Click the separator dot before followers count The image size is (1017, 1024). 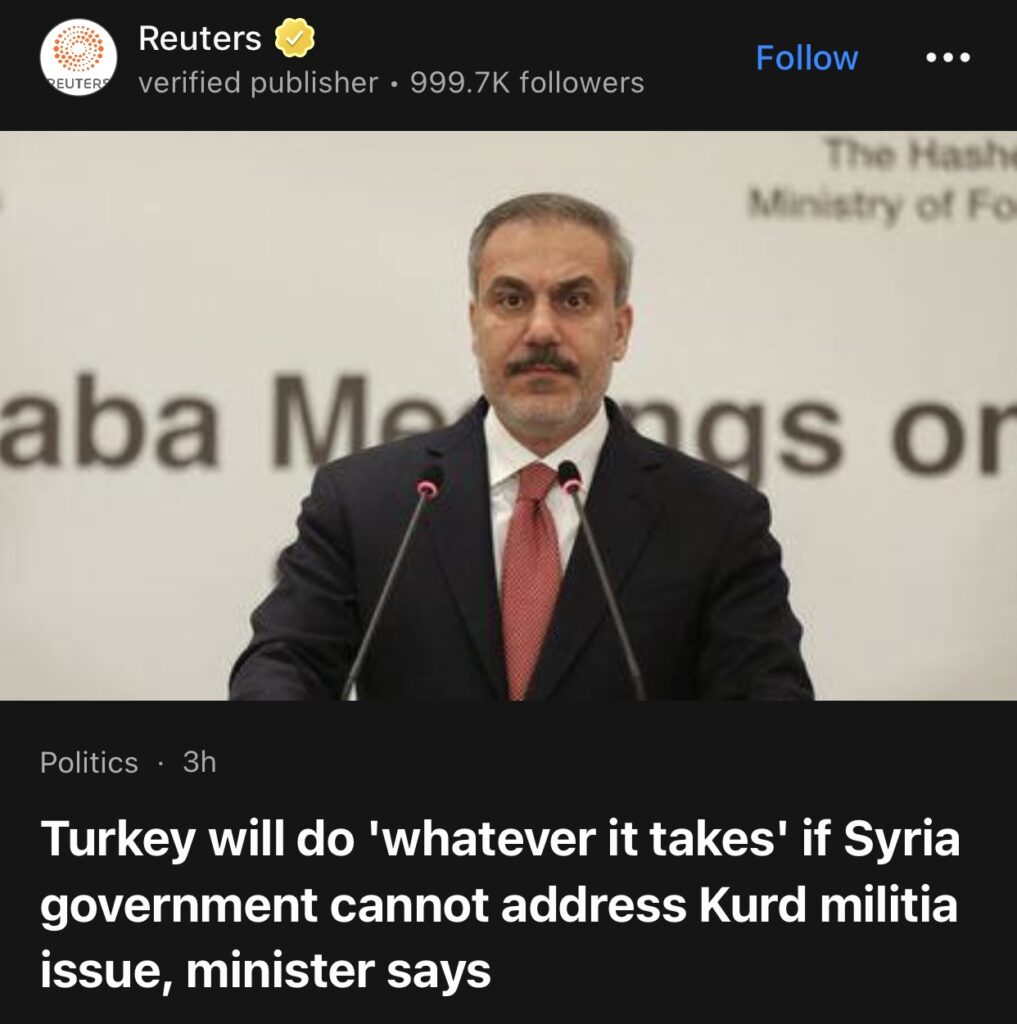click(394, 84)
